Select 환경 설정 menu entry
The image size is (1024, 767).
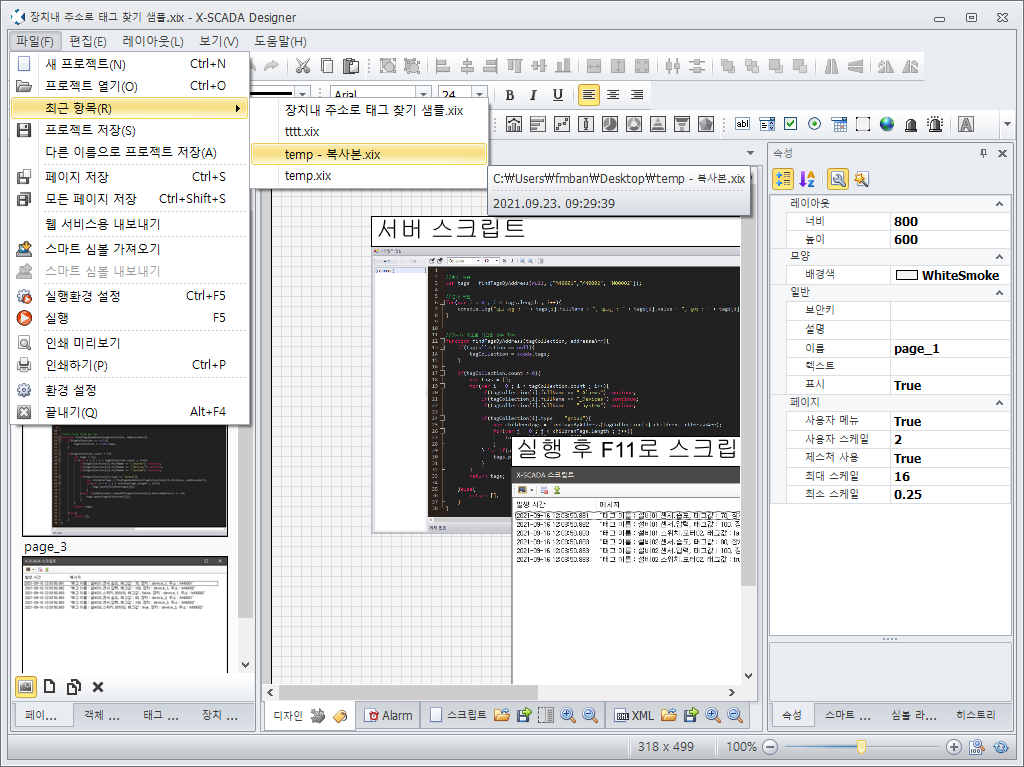(129, 390)
